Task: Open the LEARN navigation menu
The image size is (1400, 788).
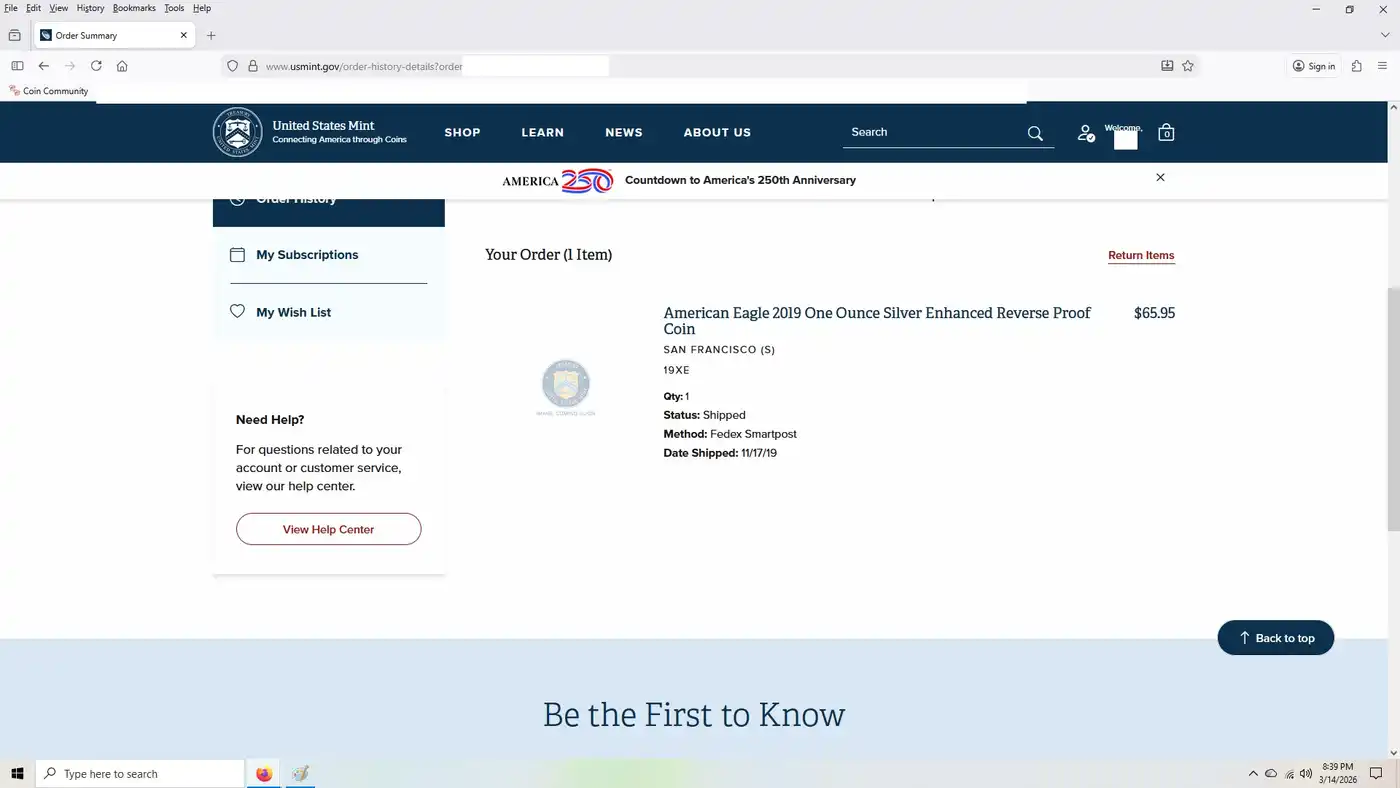Action: 542,133
